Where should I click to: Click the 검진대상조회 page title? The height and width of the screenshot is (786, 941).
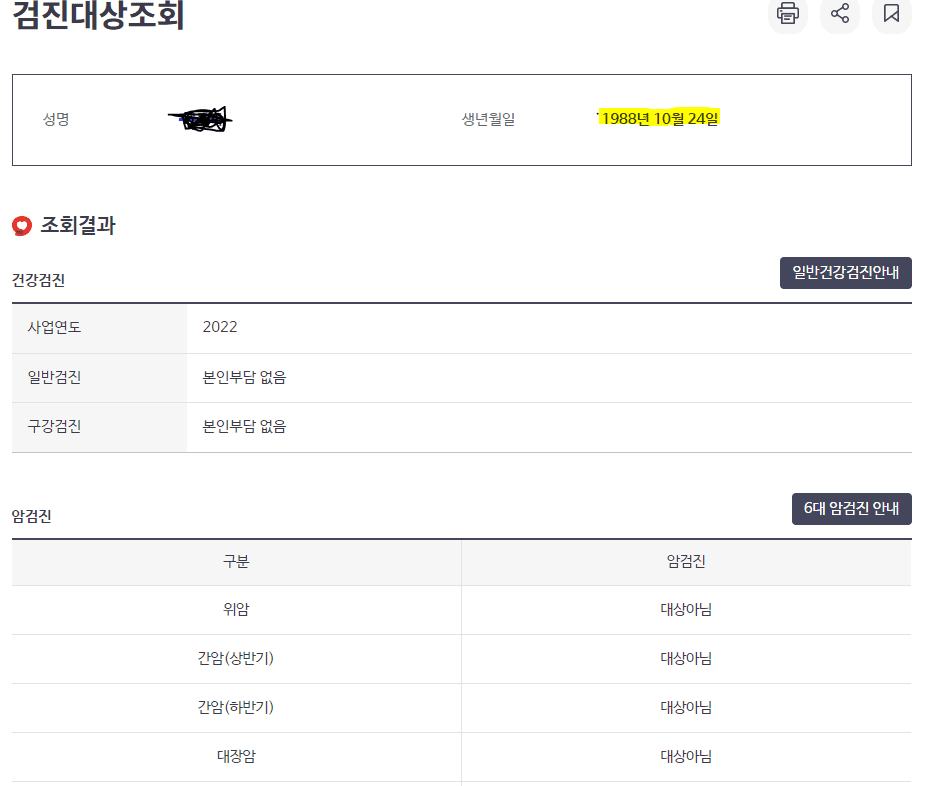click(x=95, y=15)
